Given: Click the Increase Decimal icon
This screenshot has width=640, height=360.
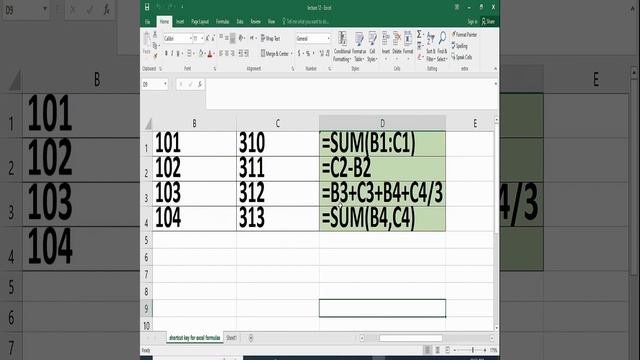Looking at the screenshot, I should [322, 53].
